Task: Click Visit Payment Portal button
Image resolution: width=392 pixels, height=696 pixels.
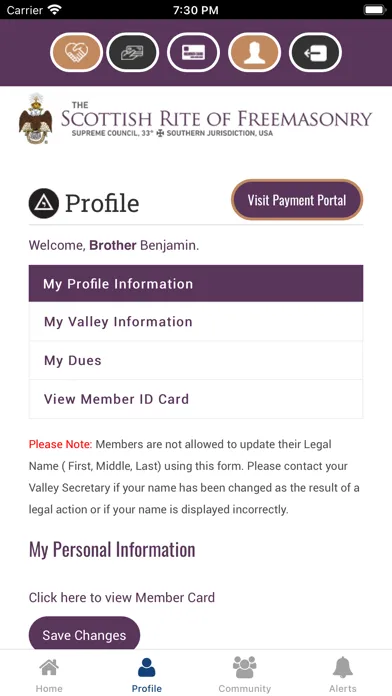Action: tap(297, 200)
